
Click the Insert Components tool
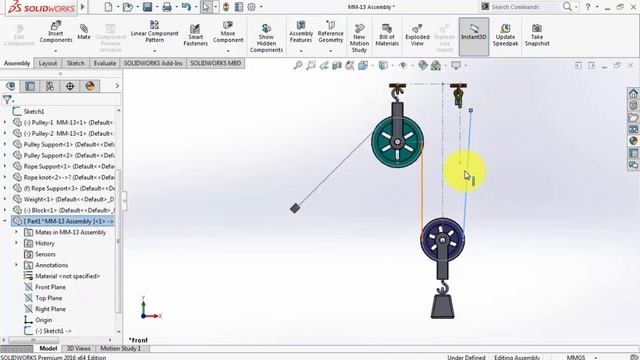pyautogui.click(x=56, y=32)
